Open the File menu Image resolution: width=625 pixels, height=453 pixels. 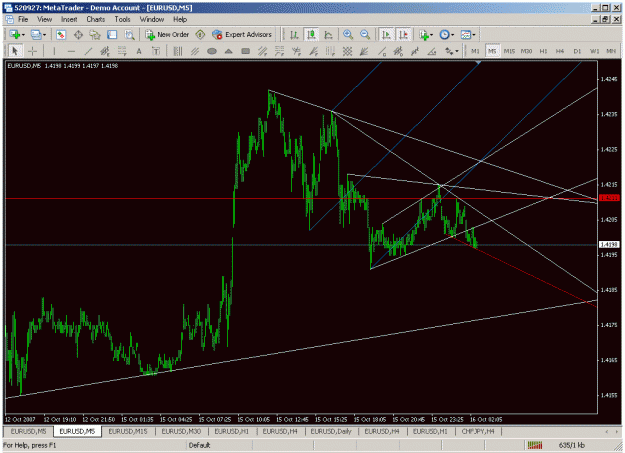tap(23, 19)
